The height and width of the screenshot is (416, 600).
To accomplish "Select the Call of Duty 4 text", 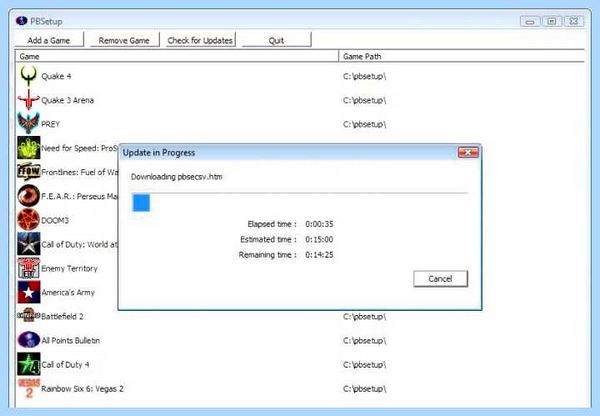I will click(65, 365).
